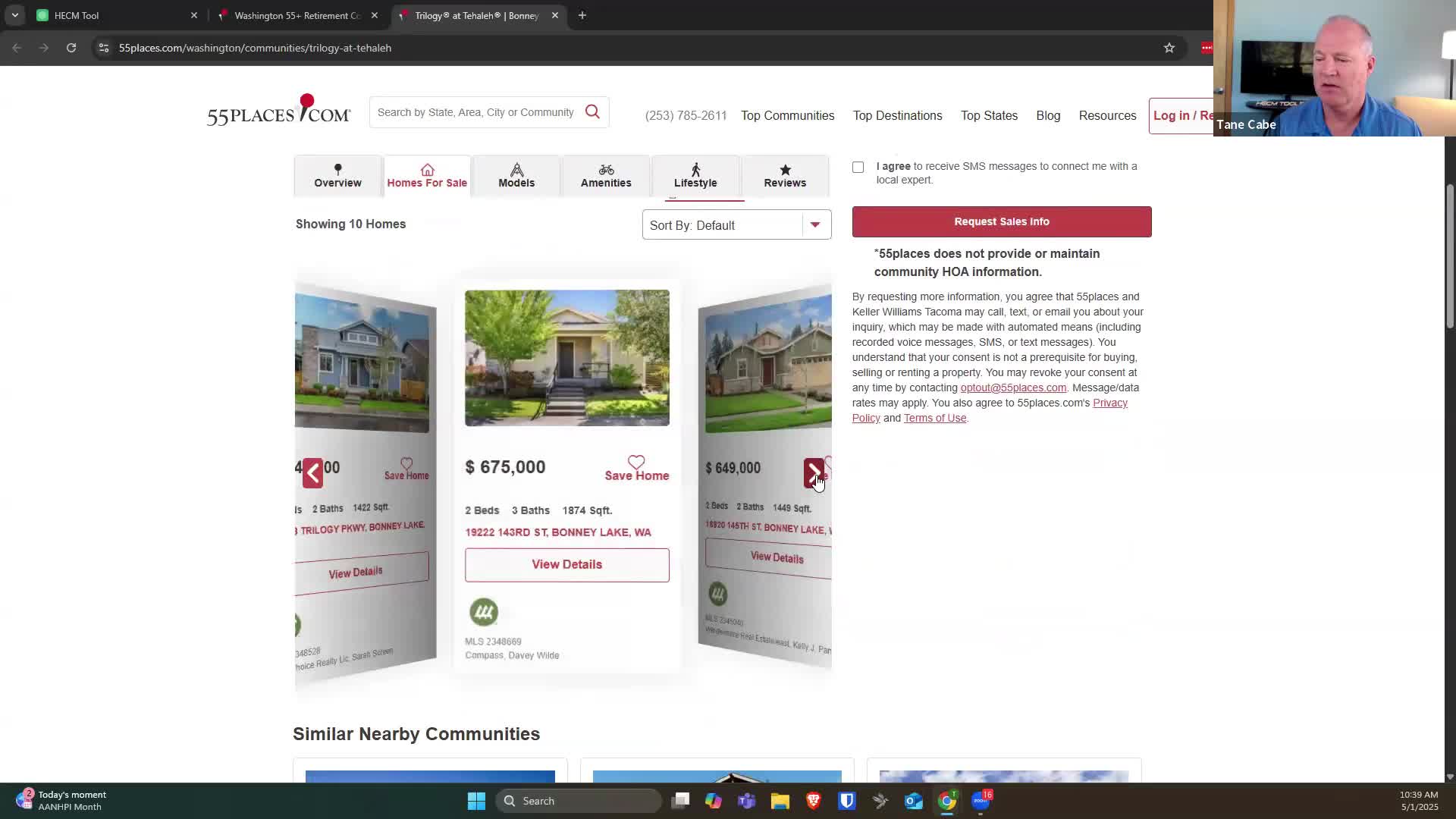
Task: Open Top Destinations link
Action: point(897,115)
